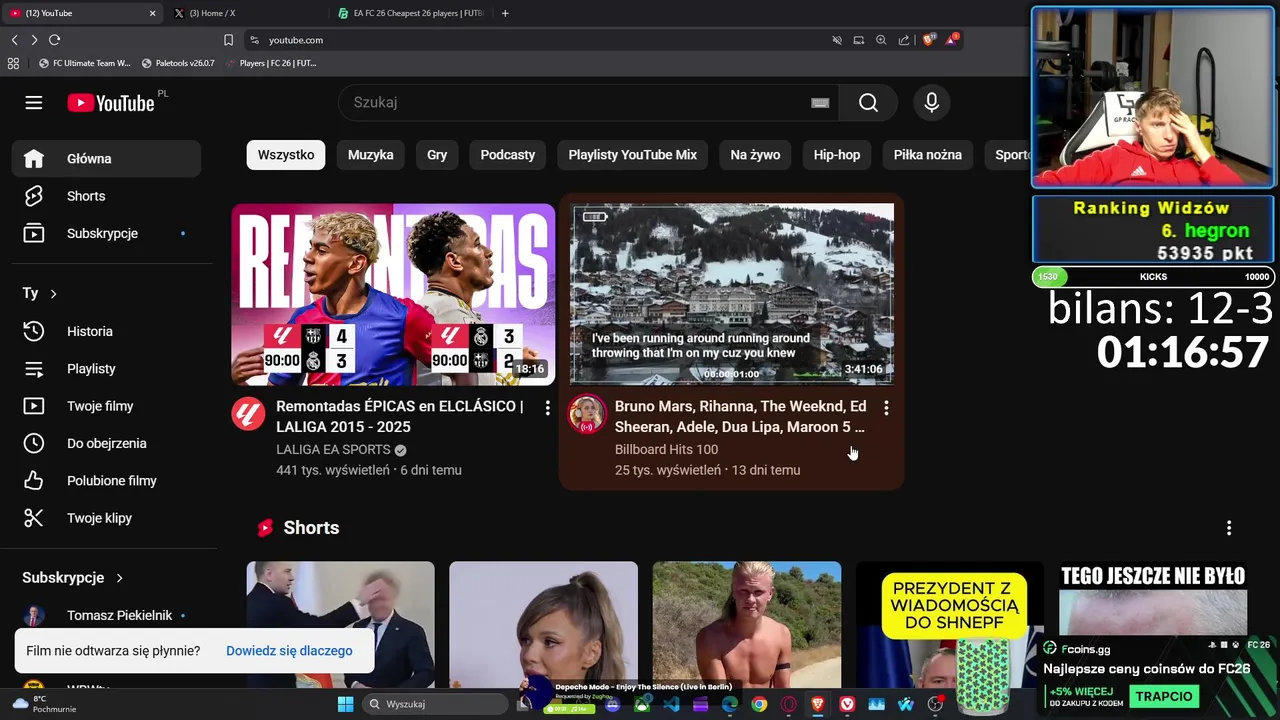
Task: Open Polubione filmy liked videos
Action: click(x=107, y=481)
